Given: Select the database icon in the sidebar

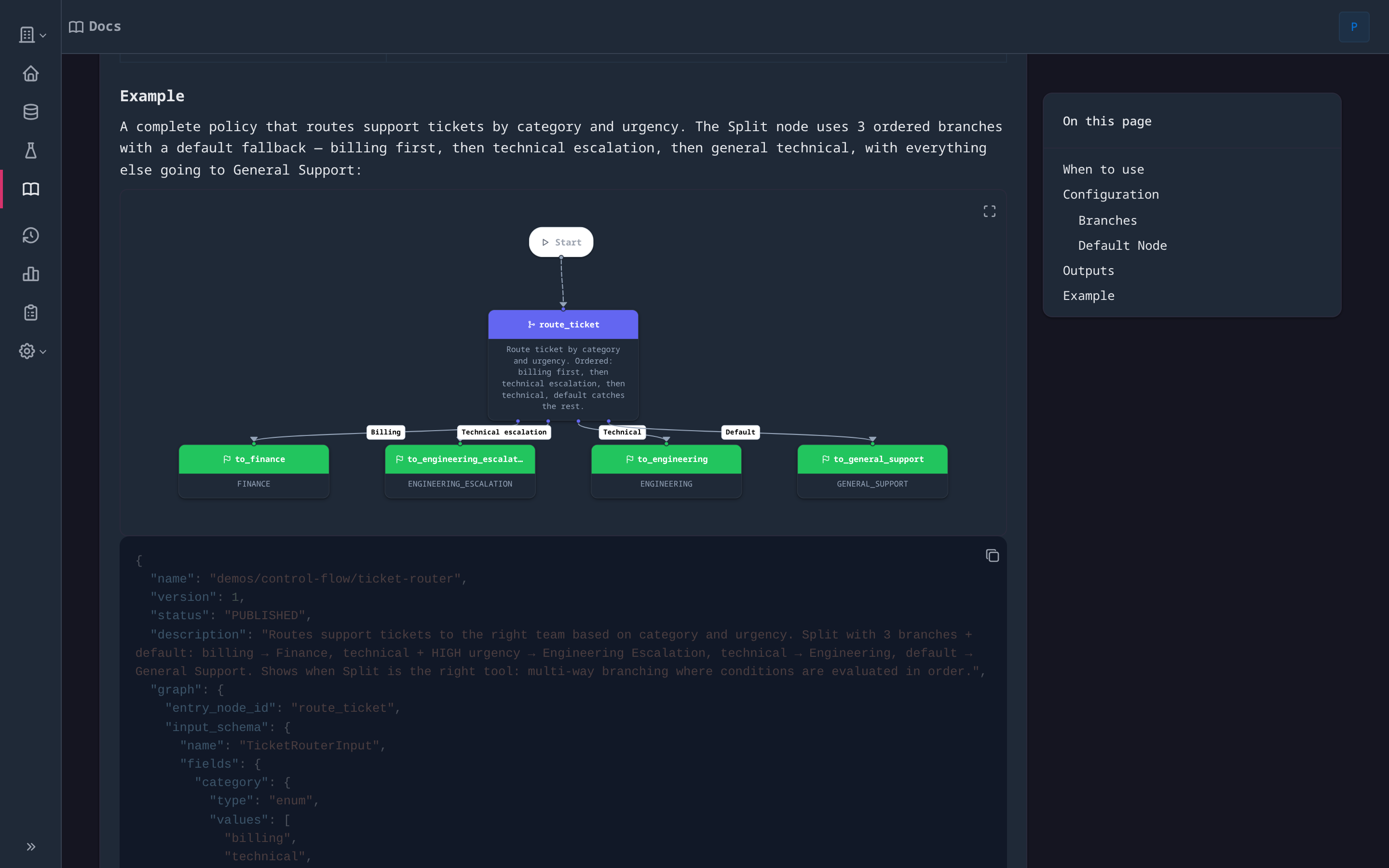Looking at the screenshot, I should click(30, 112).
